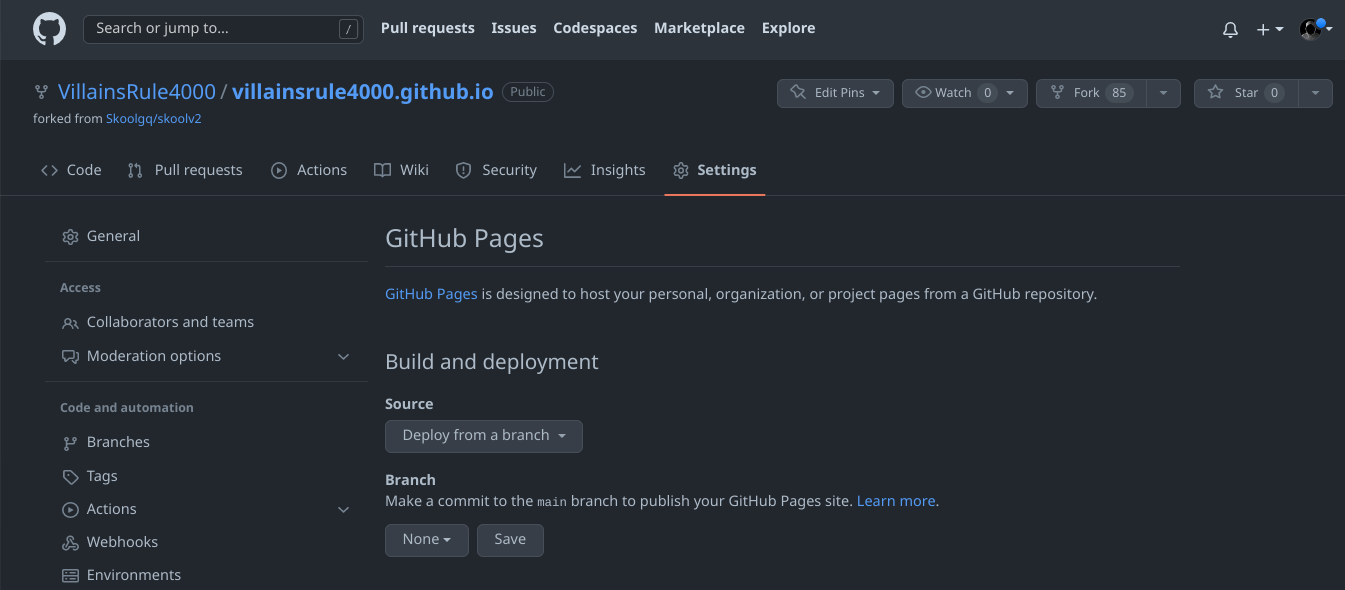Open sidebar Actions settings
Image resolution: width=1345 pixels, height=590 pixels.
[x=206, y=509]
